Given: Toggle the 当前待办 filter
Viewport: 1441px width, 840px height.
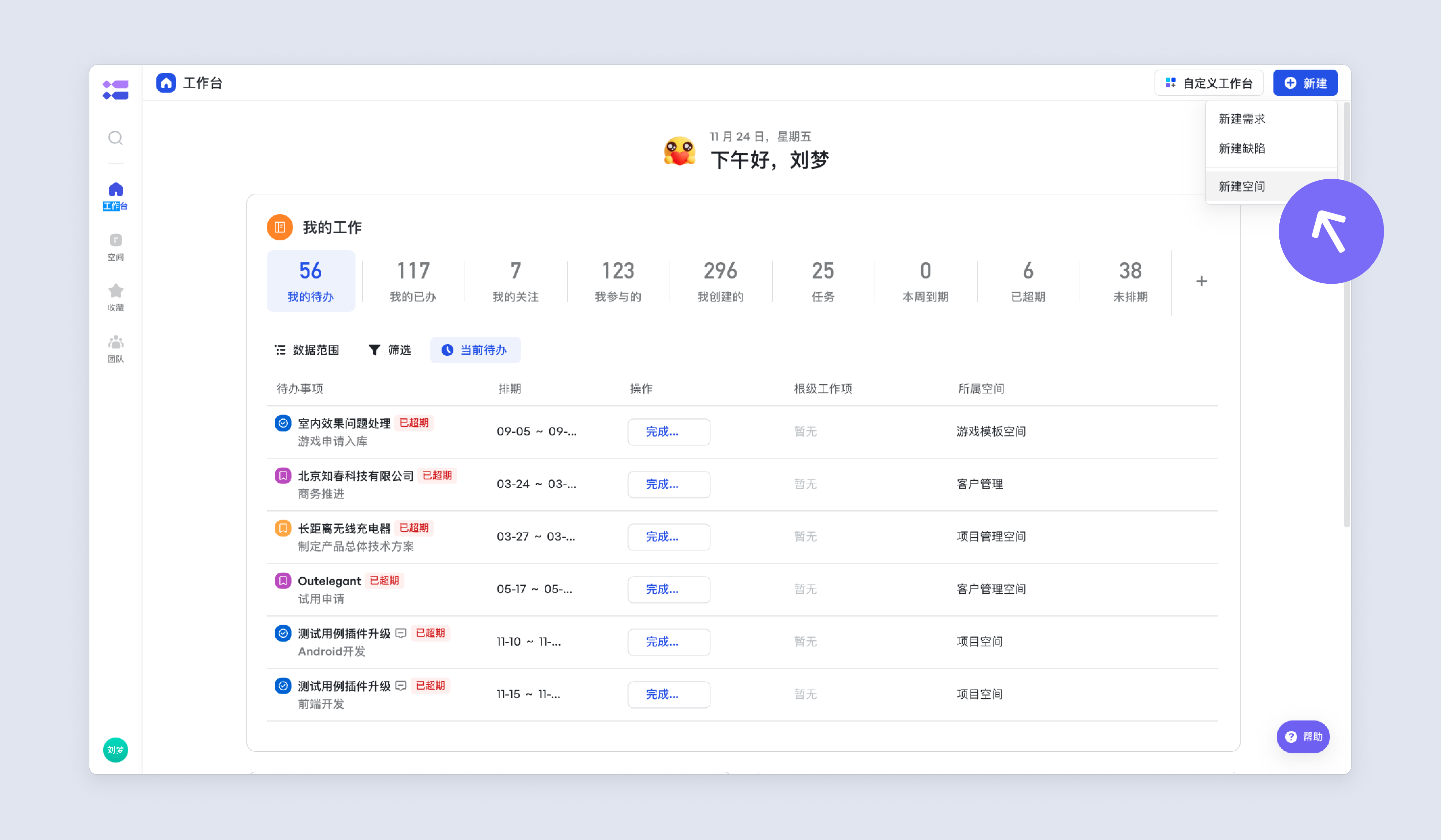Looking at the screenshot, I should coord(475,350).
